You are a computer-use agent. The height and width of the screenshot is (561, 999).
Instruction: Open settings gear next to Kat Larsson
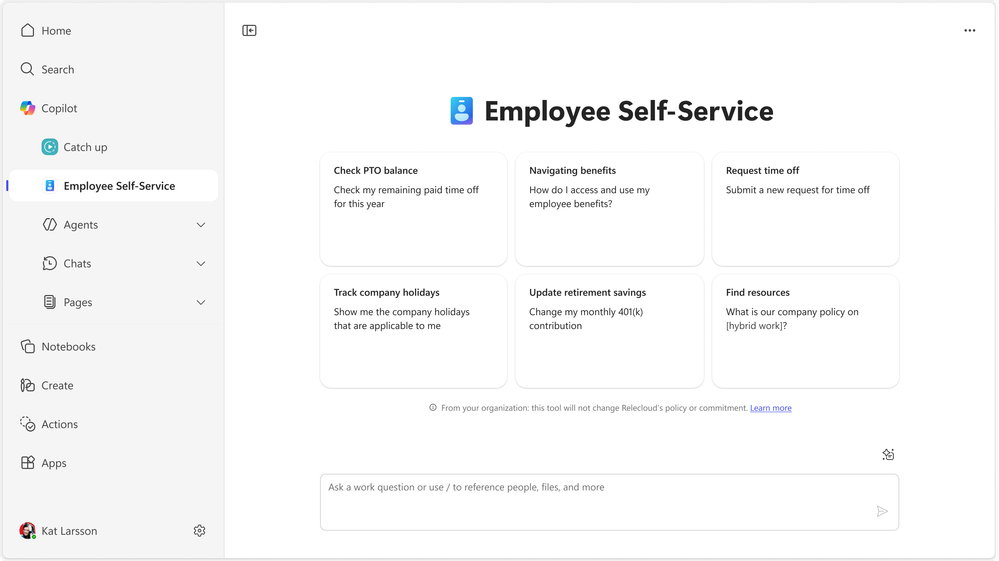(199, 531)
